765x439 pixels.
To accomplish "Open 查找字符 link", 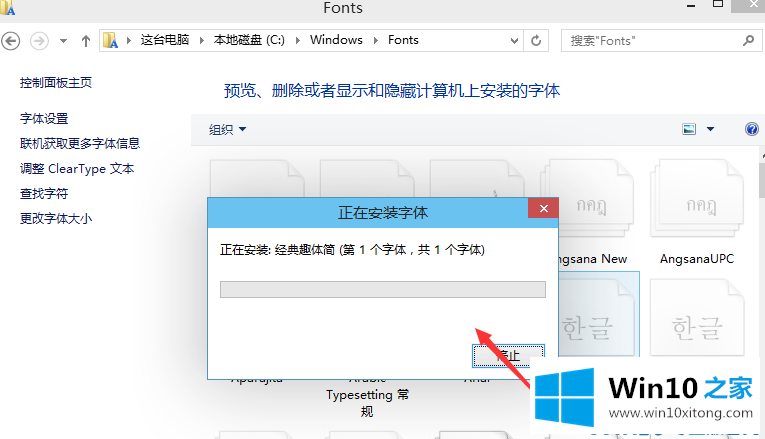I will point(44,194).
